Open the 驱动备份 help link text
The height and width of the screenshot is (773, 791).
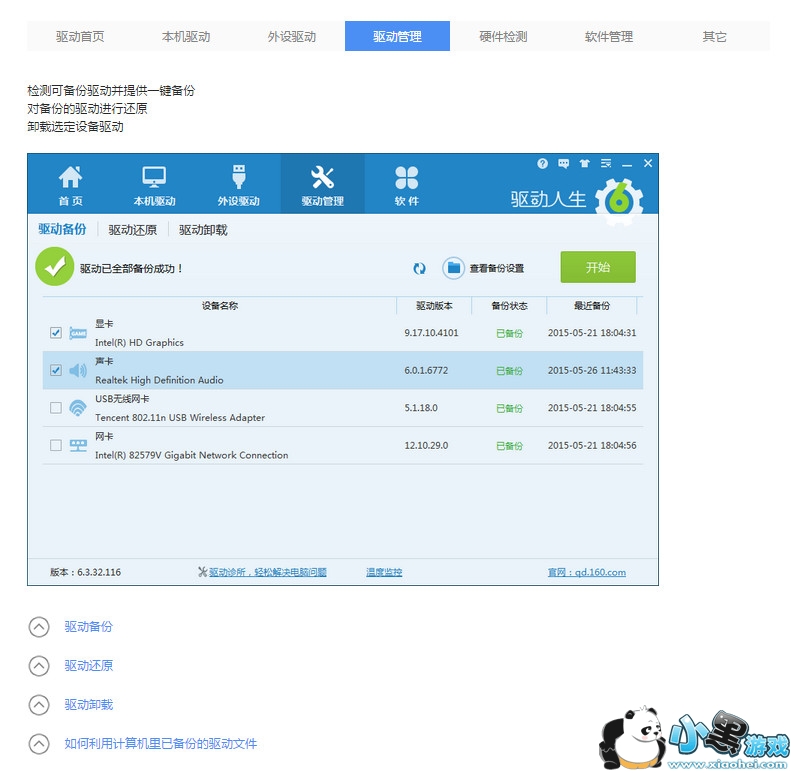(x=89, y=627)
